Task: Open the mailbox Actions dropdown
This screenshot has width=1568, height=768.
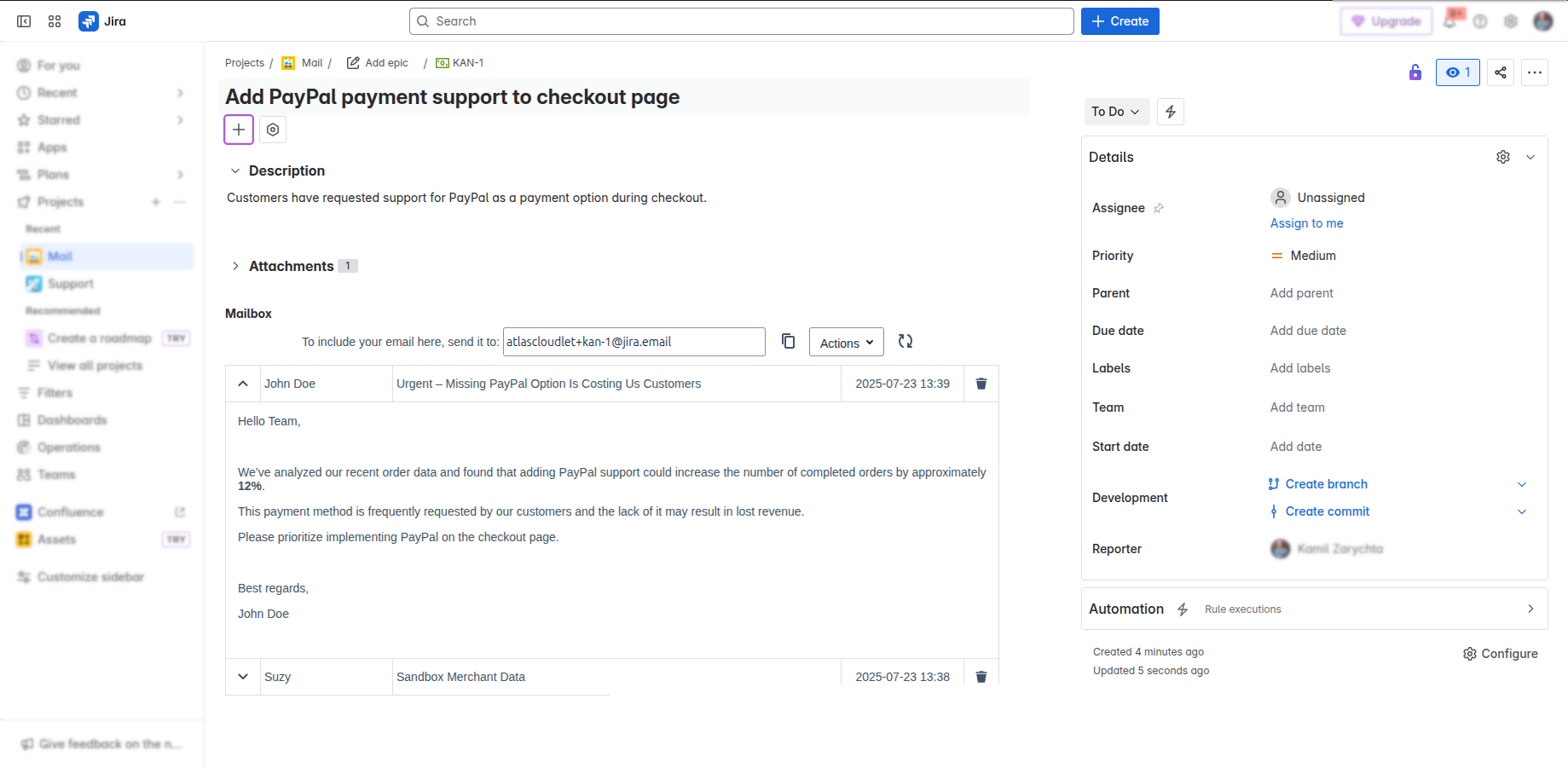Action: [x=847, y=343]
